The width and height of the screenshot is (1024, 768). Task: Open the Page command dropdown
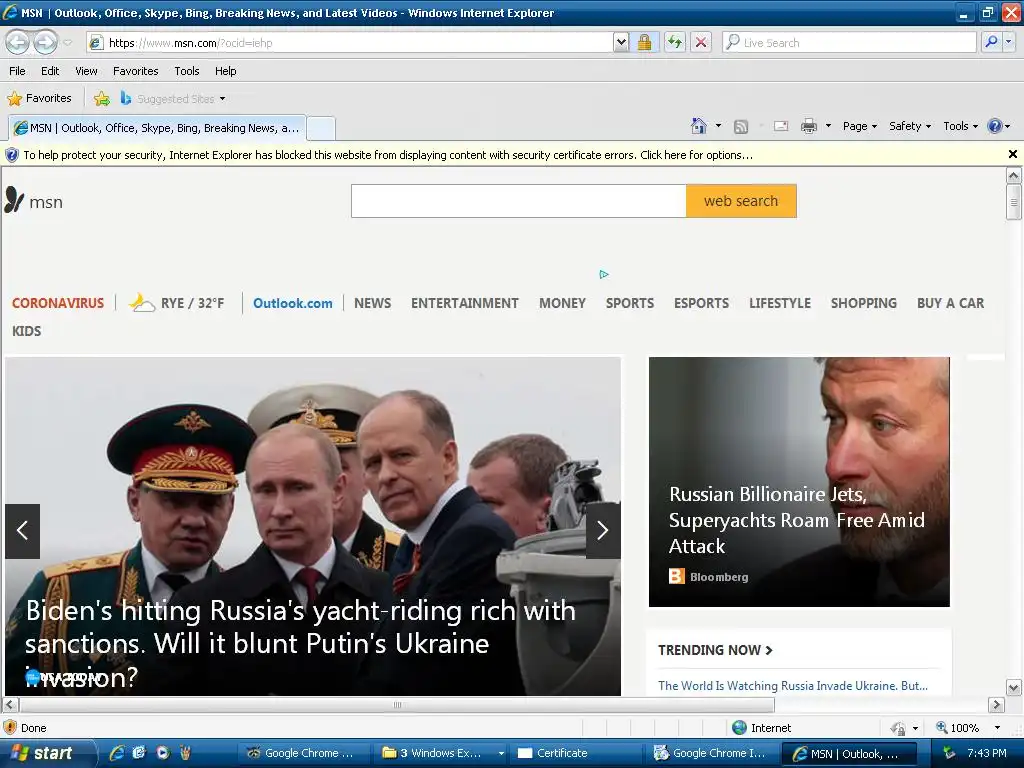[x=859, y=126]
